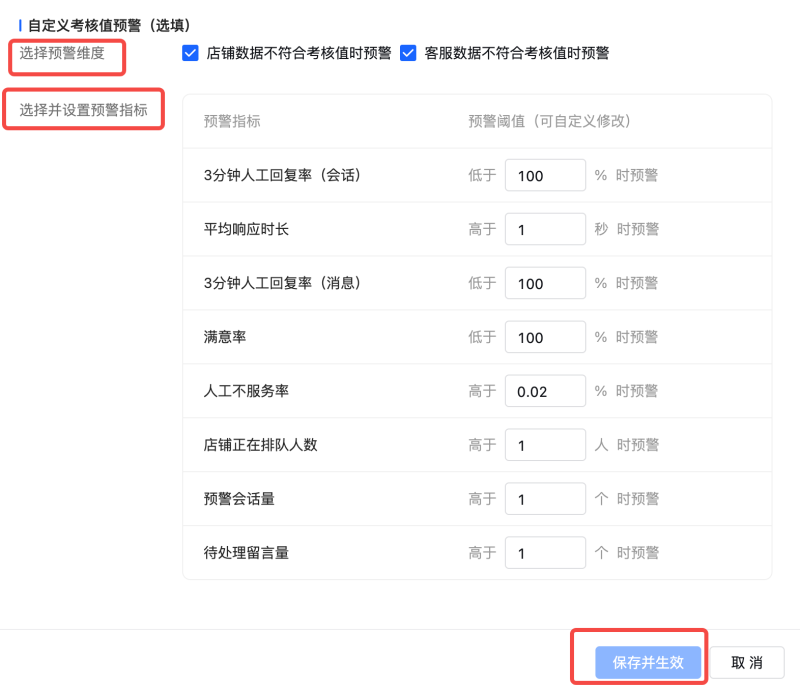
Task: Edit the 满意率 threshold value
Action: tap(545, 336)
